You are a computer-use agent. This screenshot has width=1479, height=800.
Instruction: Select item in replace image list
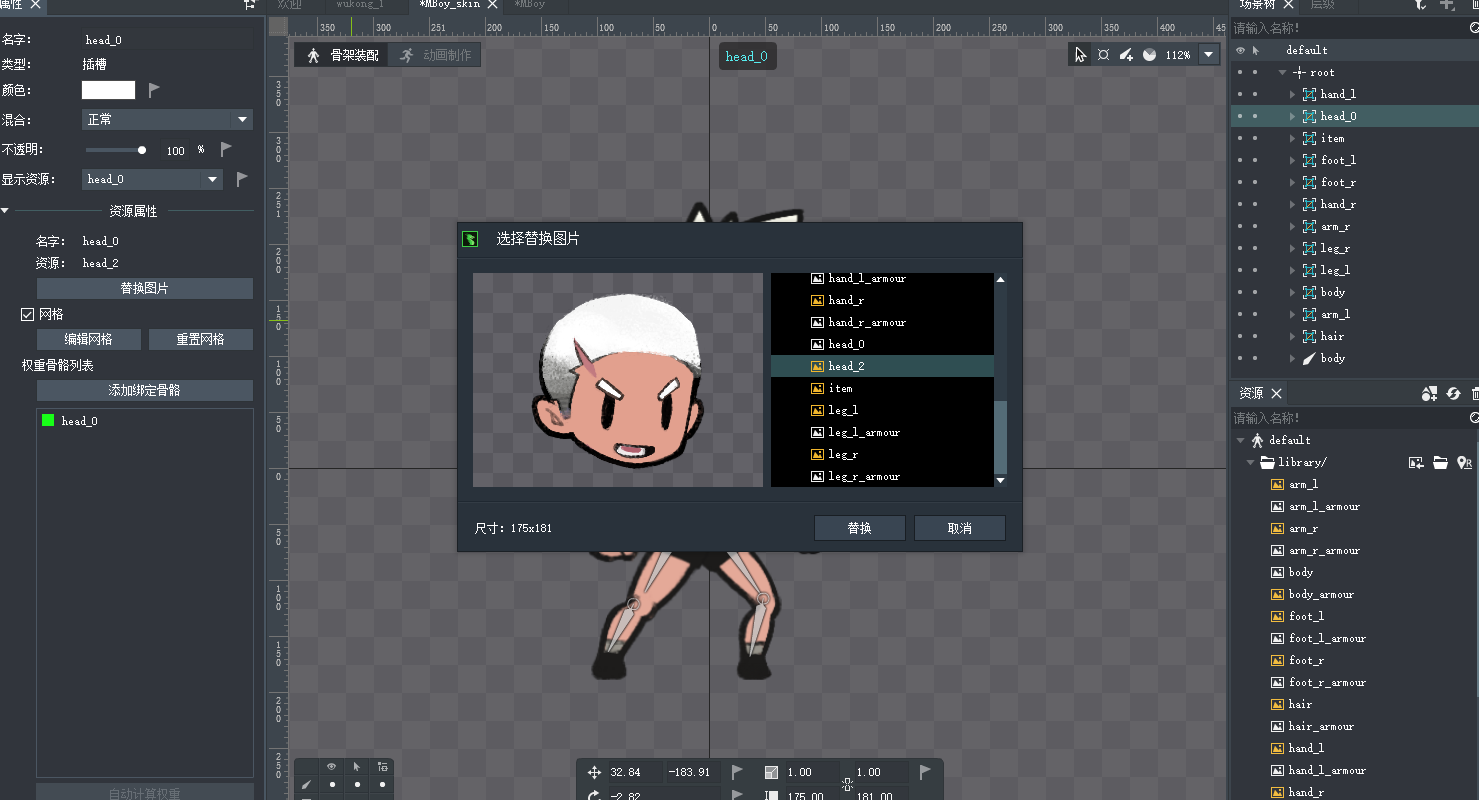click(x=882, y=388)
